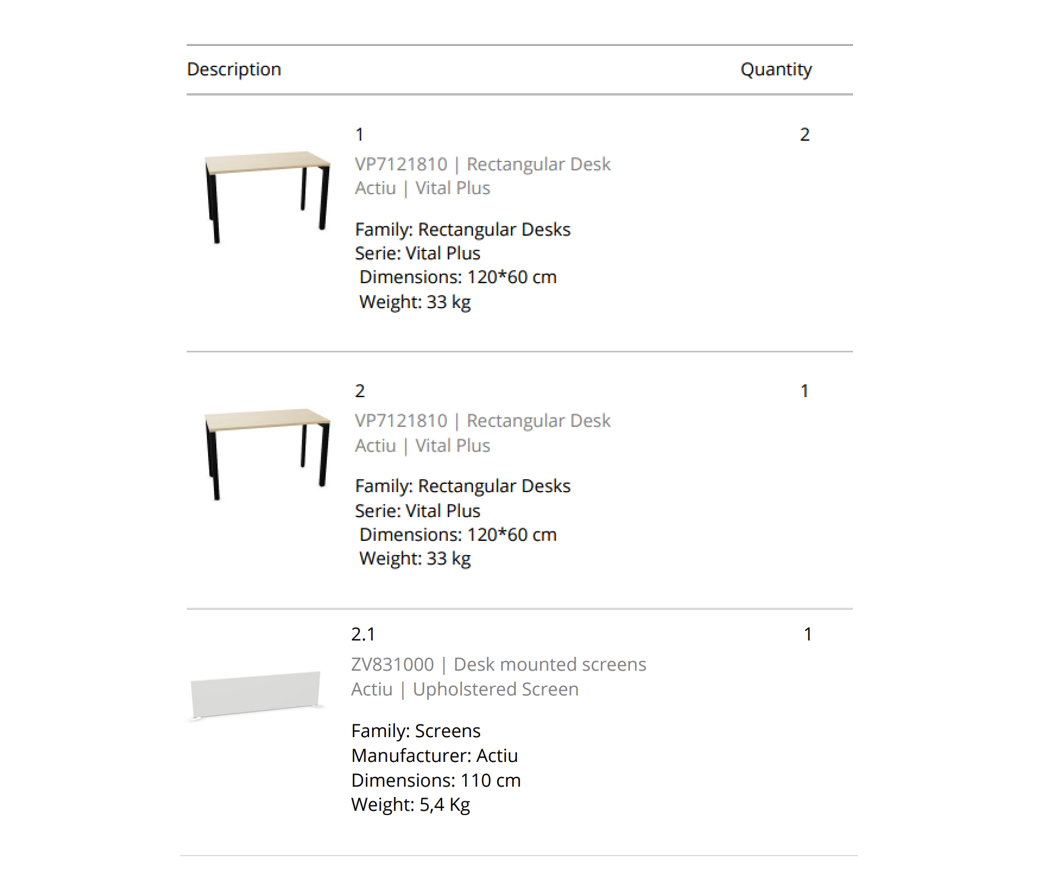Click item number 2.1 label
1063x894 pixels.
pos(363,634)
